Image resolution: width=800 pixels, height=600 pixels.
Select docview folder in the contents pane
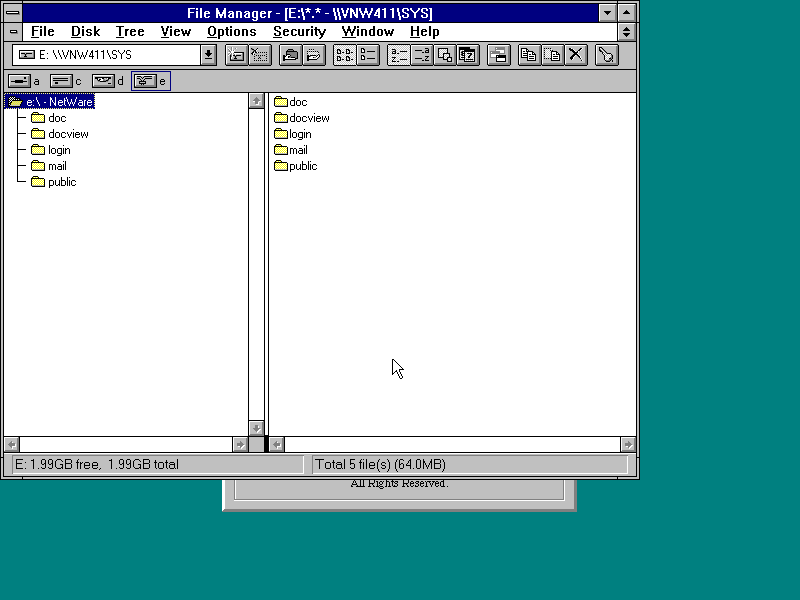click(x=302, y=118)
